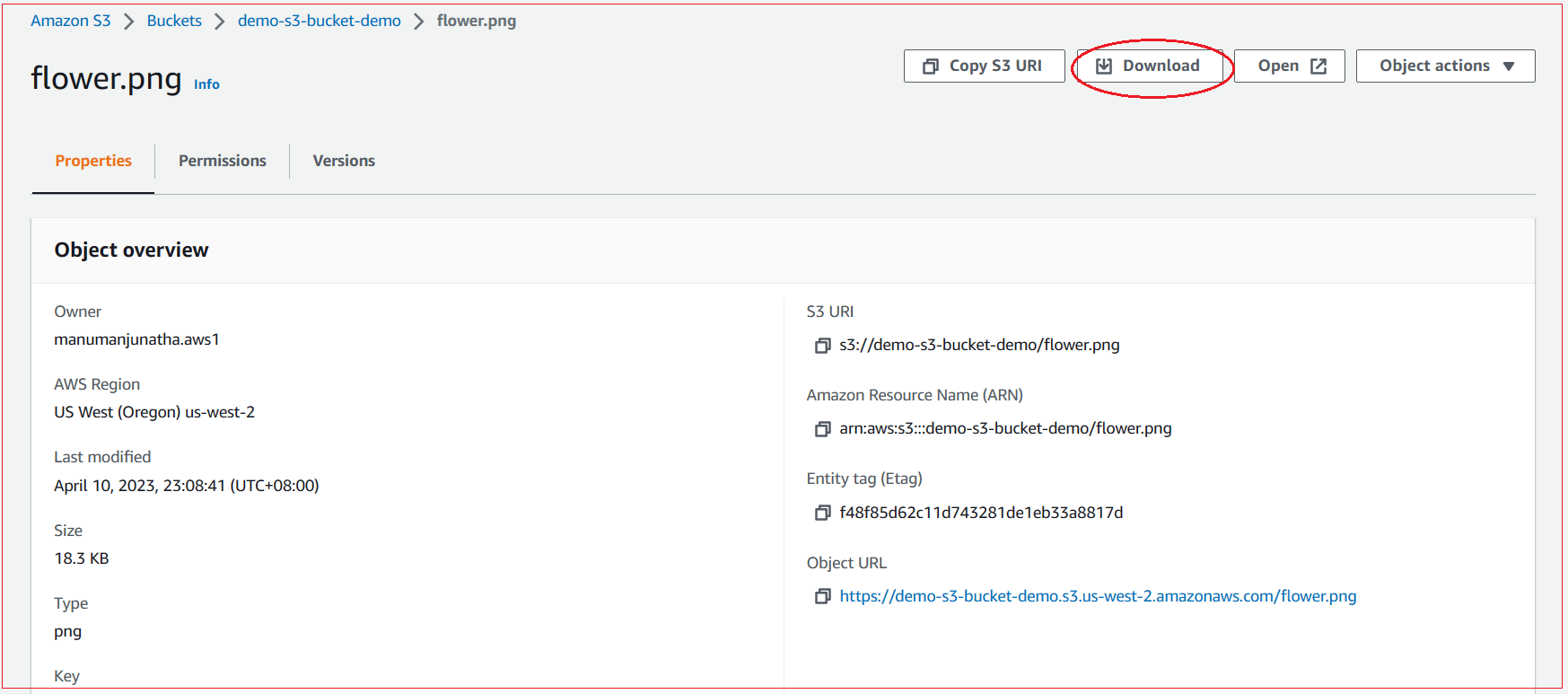The height and width of the screenshot is (694, 1568).
Task: Click the flower.png breadcrumb item
Action: 476,21
